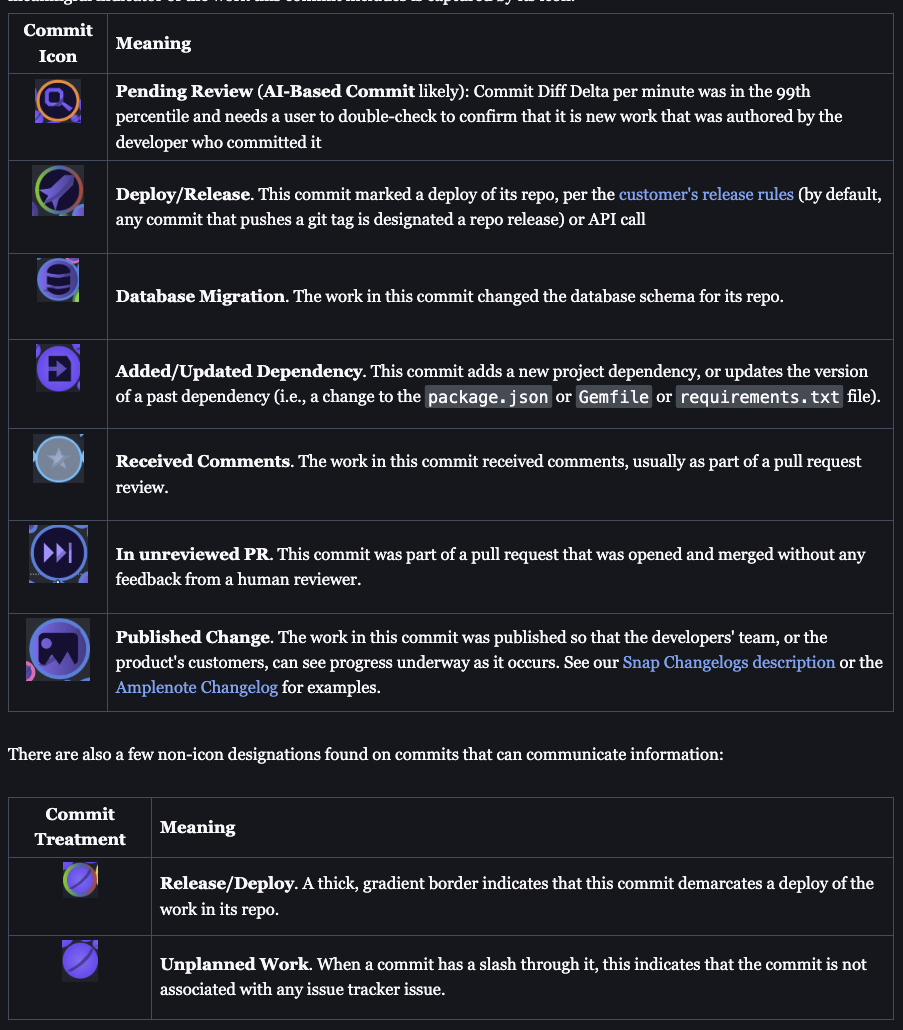
Task: Click the In unreviewed PR fast-forward icon
Action: click(x=57, y=553)
